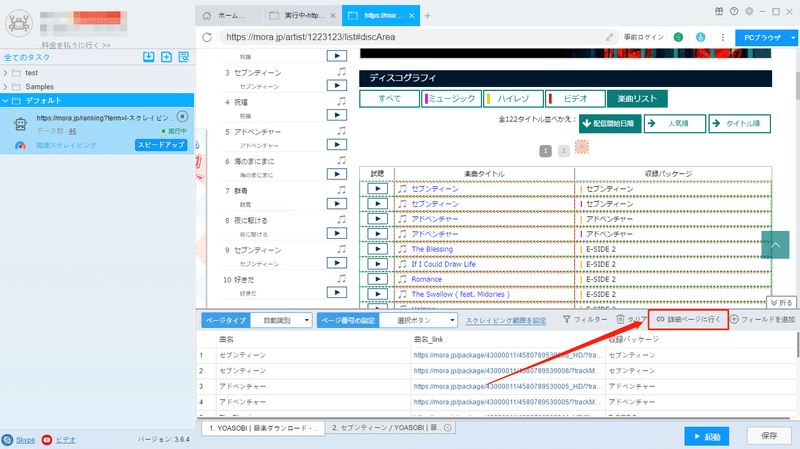
Task: Click the gift icon in title bar
Action: (x=718, y=11)
